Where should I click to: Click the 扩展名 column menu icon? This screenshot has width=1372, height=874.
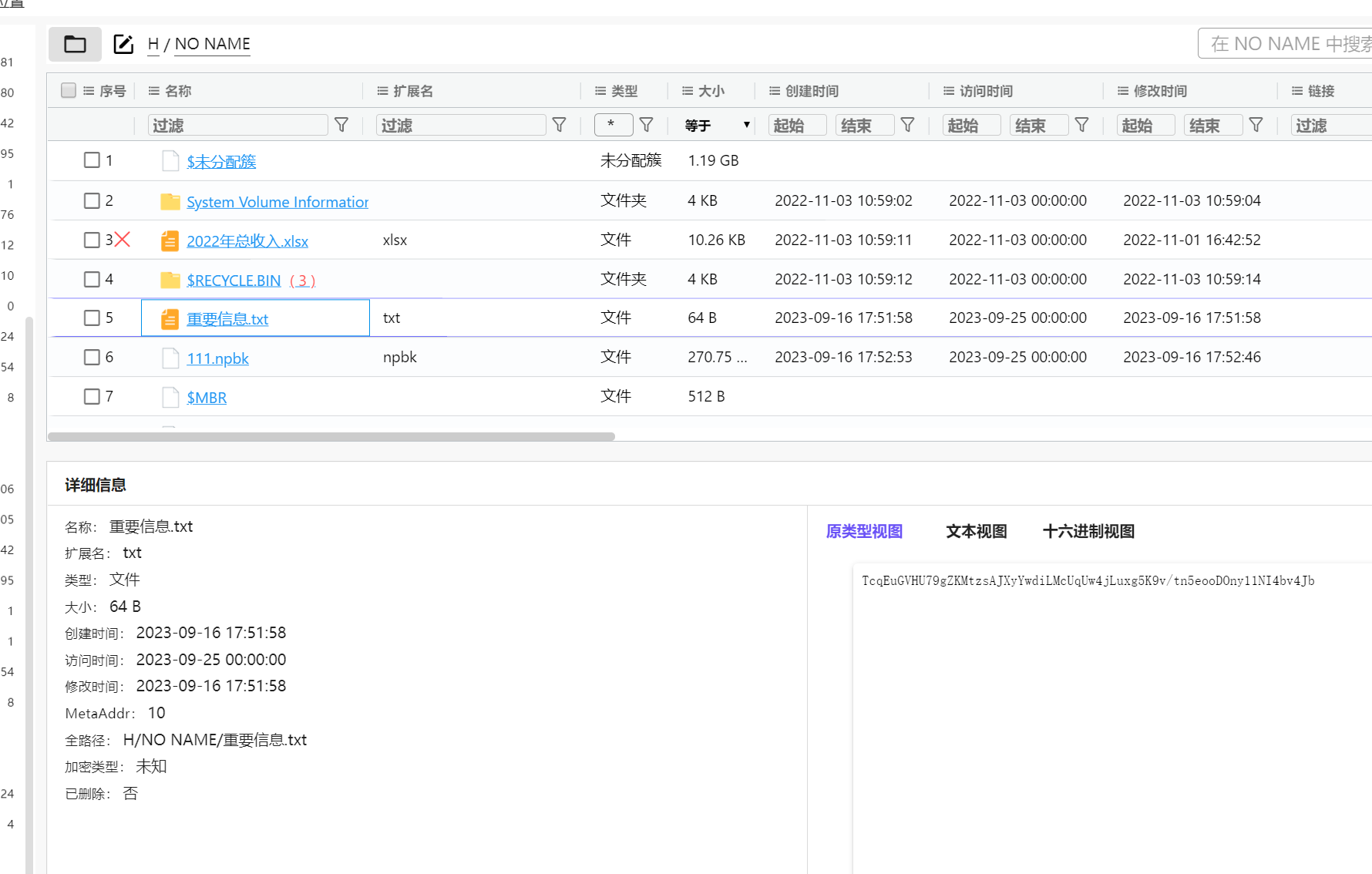pos(382,91)
